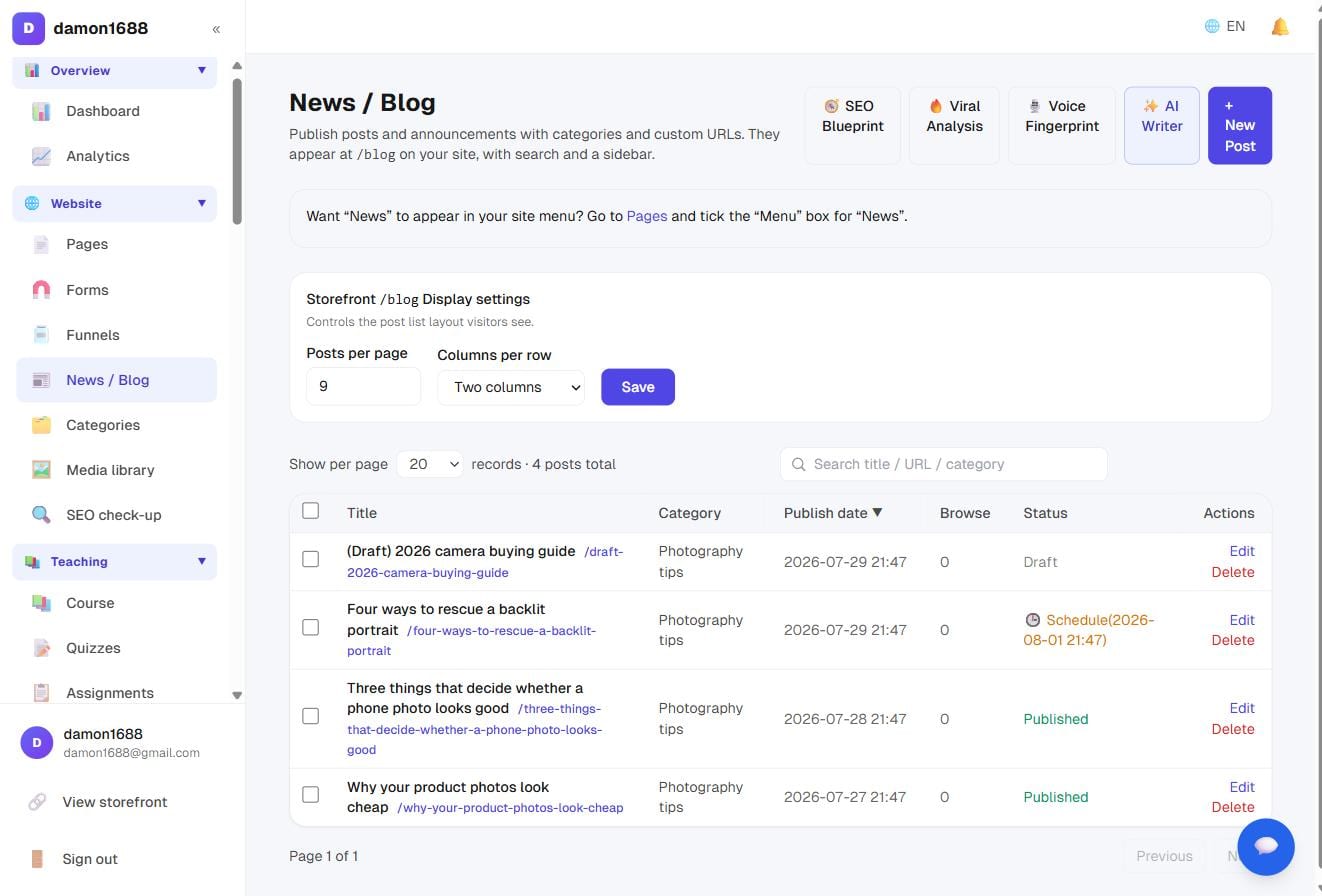Tick checkbox for 2026 camera buying guide
This screenshot has height=896, width=1322.
[x=311, y=559]
